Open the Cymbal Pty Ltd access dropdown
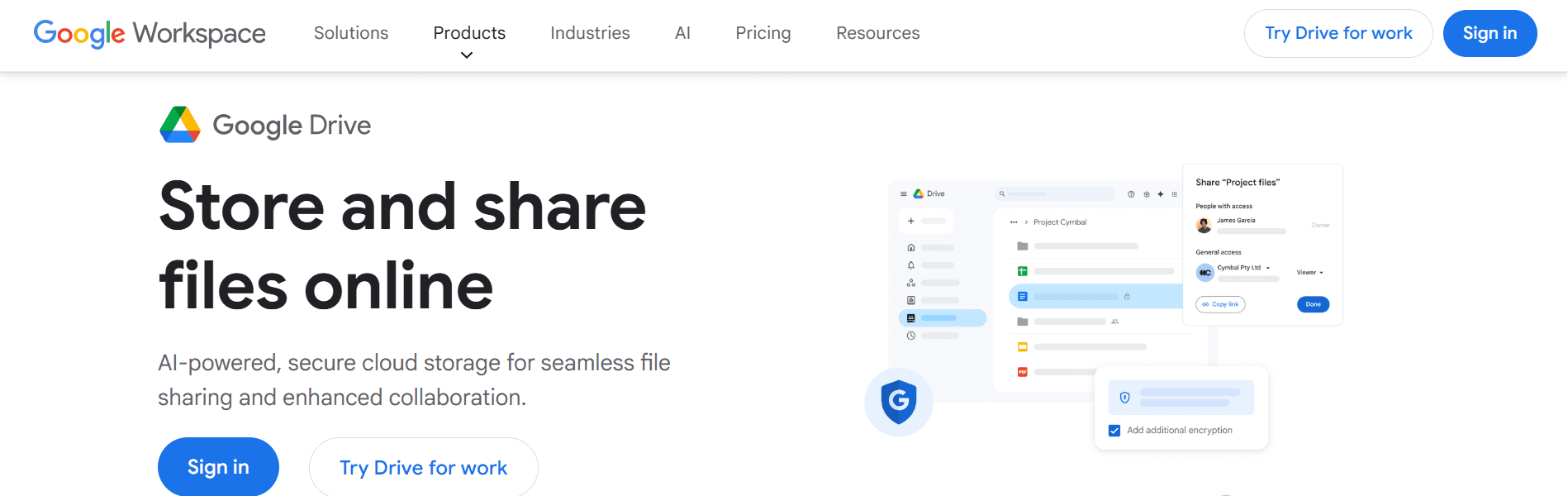1568x496 pixels. tap(1243, 268)
